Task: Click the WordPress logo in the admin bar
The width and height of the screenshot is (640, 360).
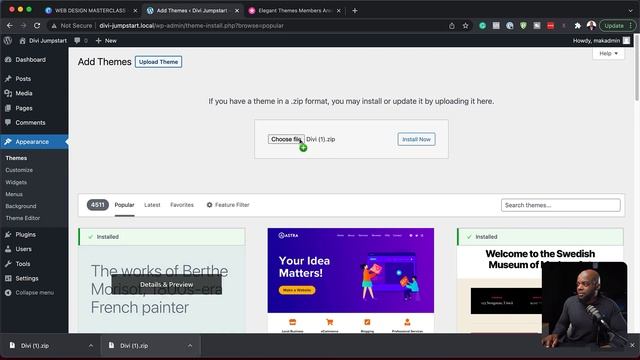Action: [8, 40]
